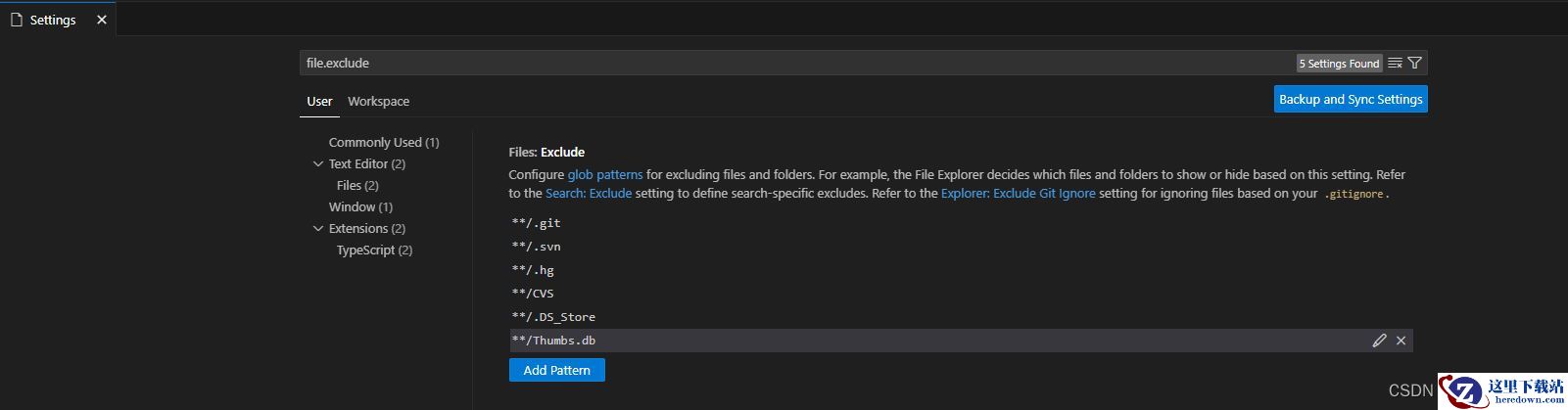This screenshot has width=1568, height=410.
Task: Select the **/.DS_Store exclude pattern row
Action: [x=961, y=317]
